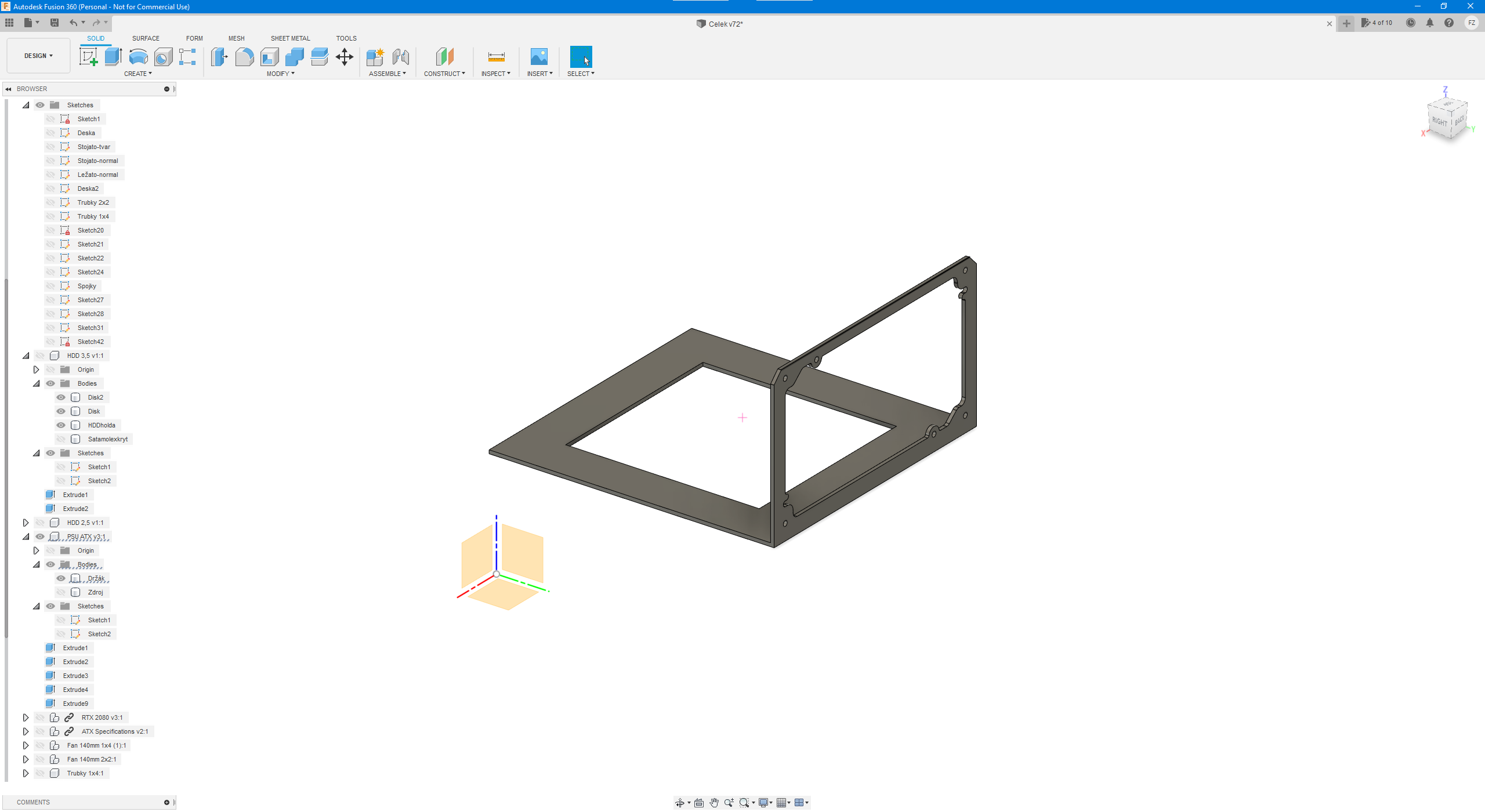This screenshot has width=1485, height=812.
Task: Click the Extrude tool icon
Action: (x=113, y=57)
